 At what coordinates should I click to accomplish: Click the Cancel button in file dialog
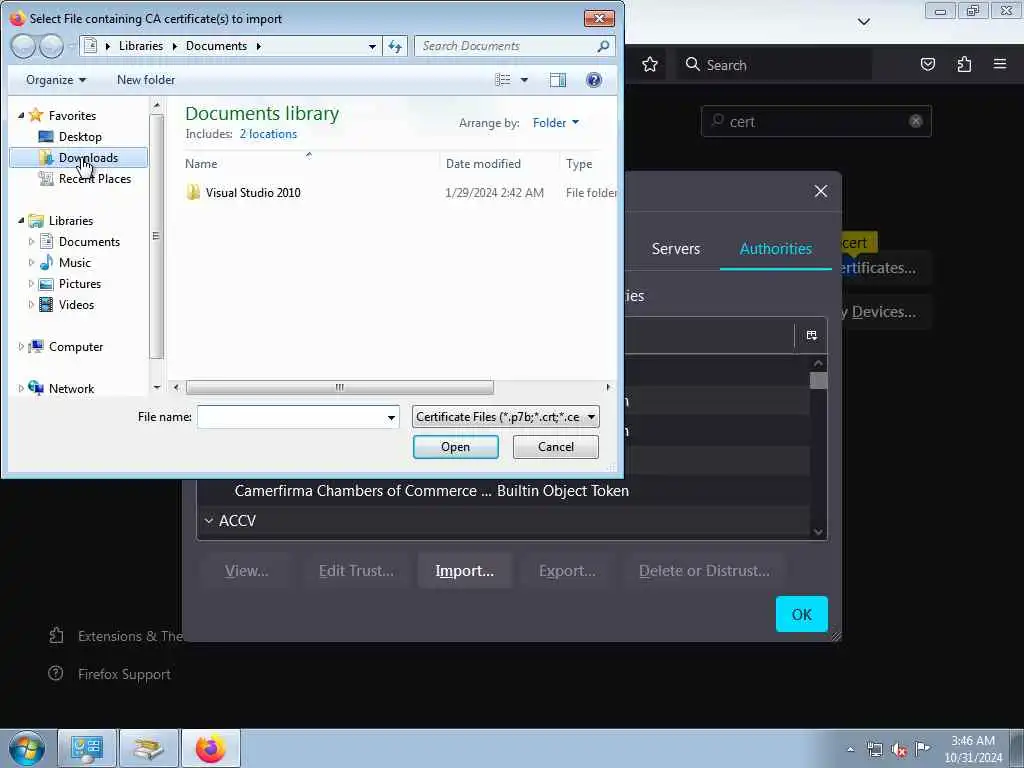click(x=556, y=447)
